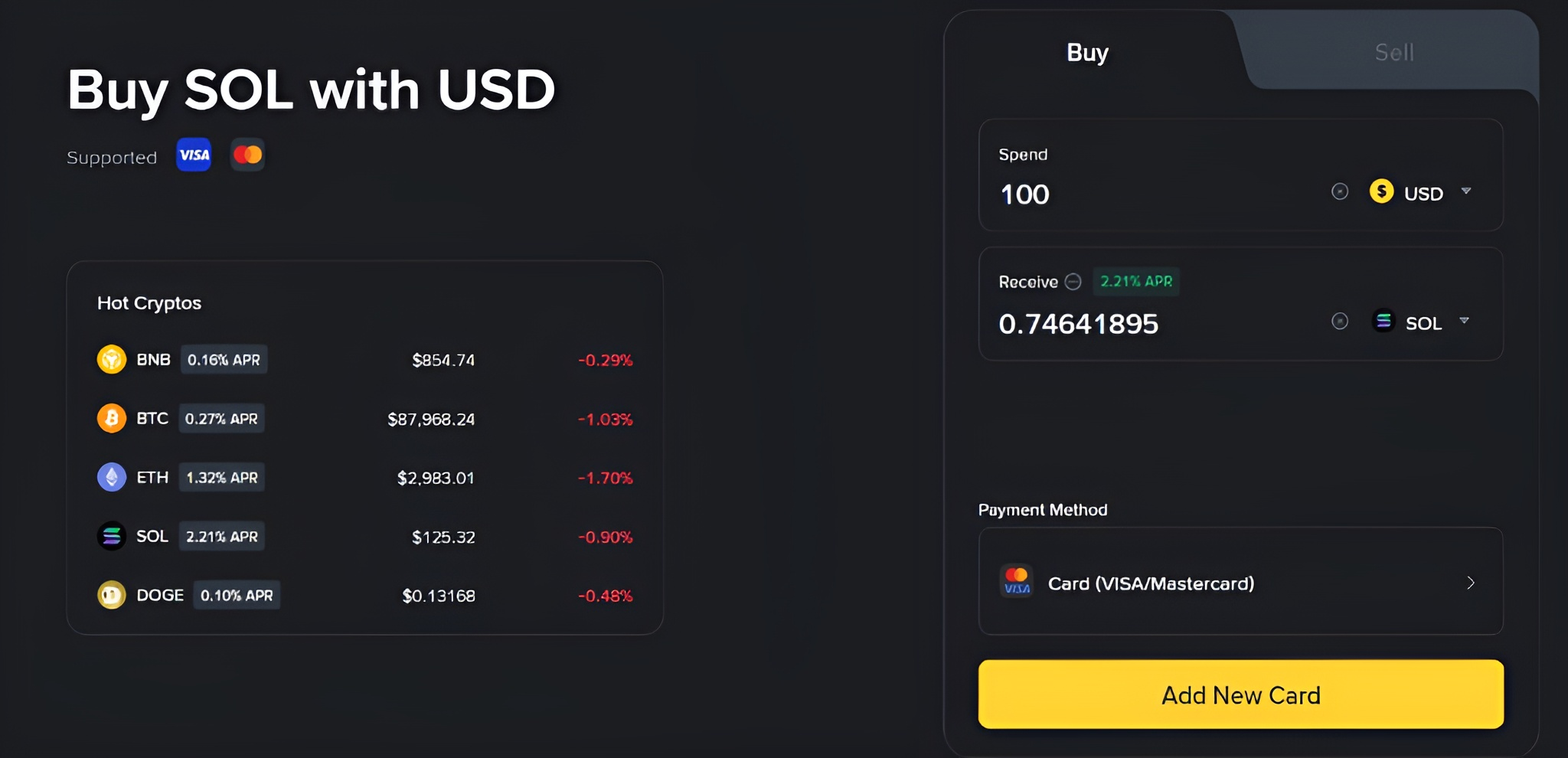Select the BNB coin icon
Image resolution: width=1568 pixels, height=758 pixels.
click(112, 359)
